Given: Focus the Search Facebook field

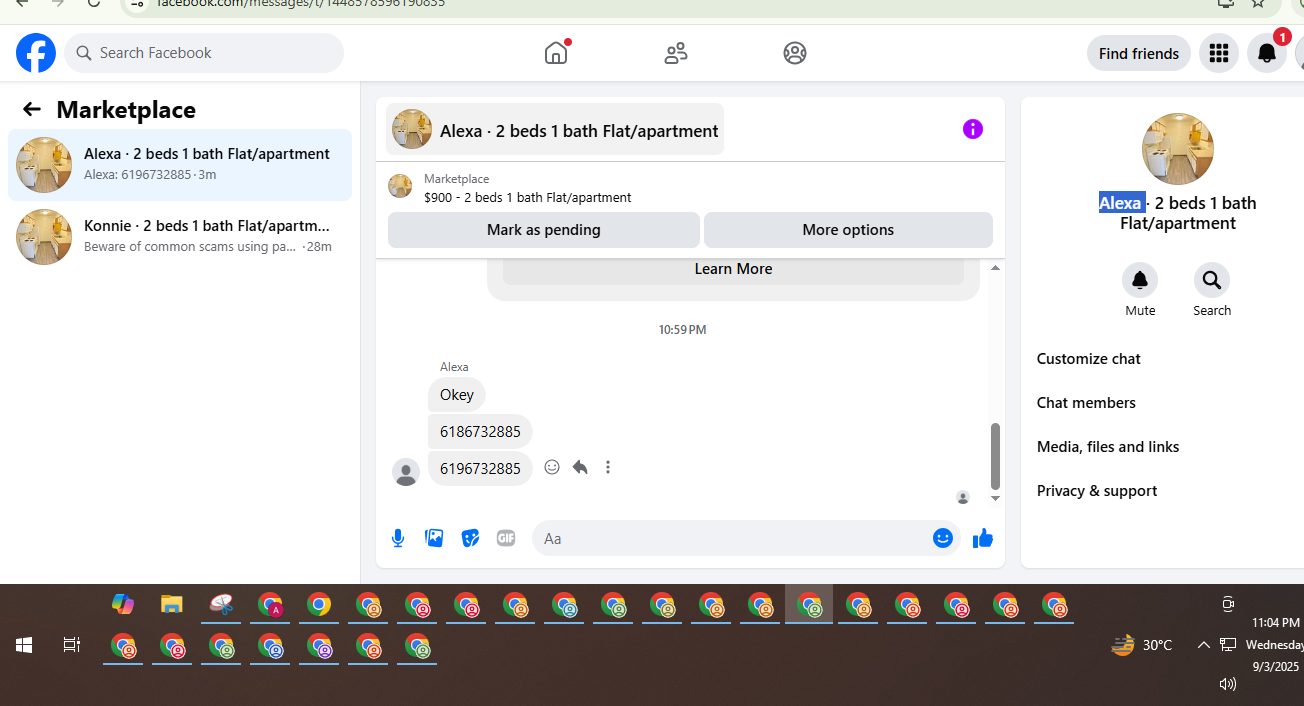Looking at the screenshot, I should point(204,53).
